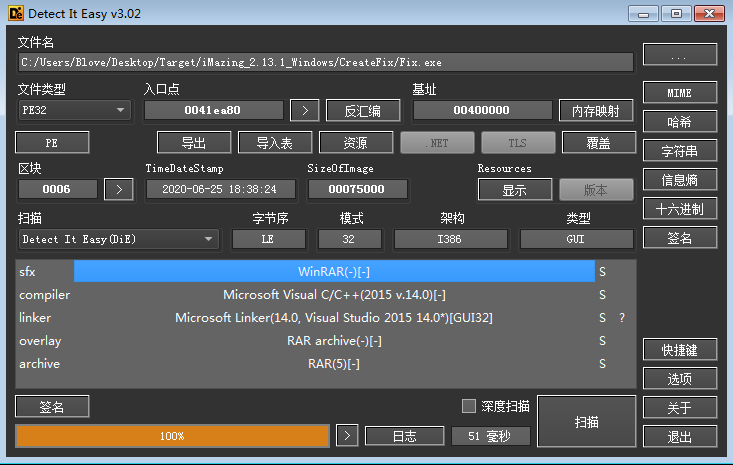This screenshot has width=733, height=465.
Task: Click the arrow button next to entry point
Action: pyautogui.click(x=304, y=110)
